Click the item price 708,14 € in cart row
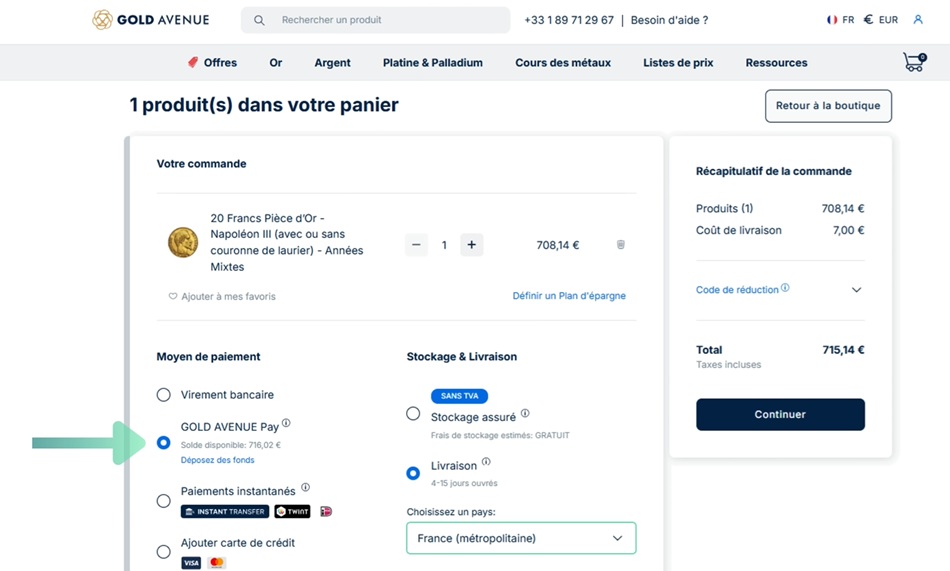This screenshot has height=571, width=950. click(557, 245)
